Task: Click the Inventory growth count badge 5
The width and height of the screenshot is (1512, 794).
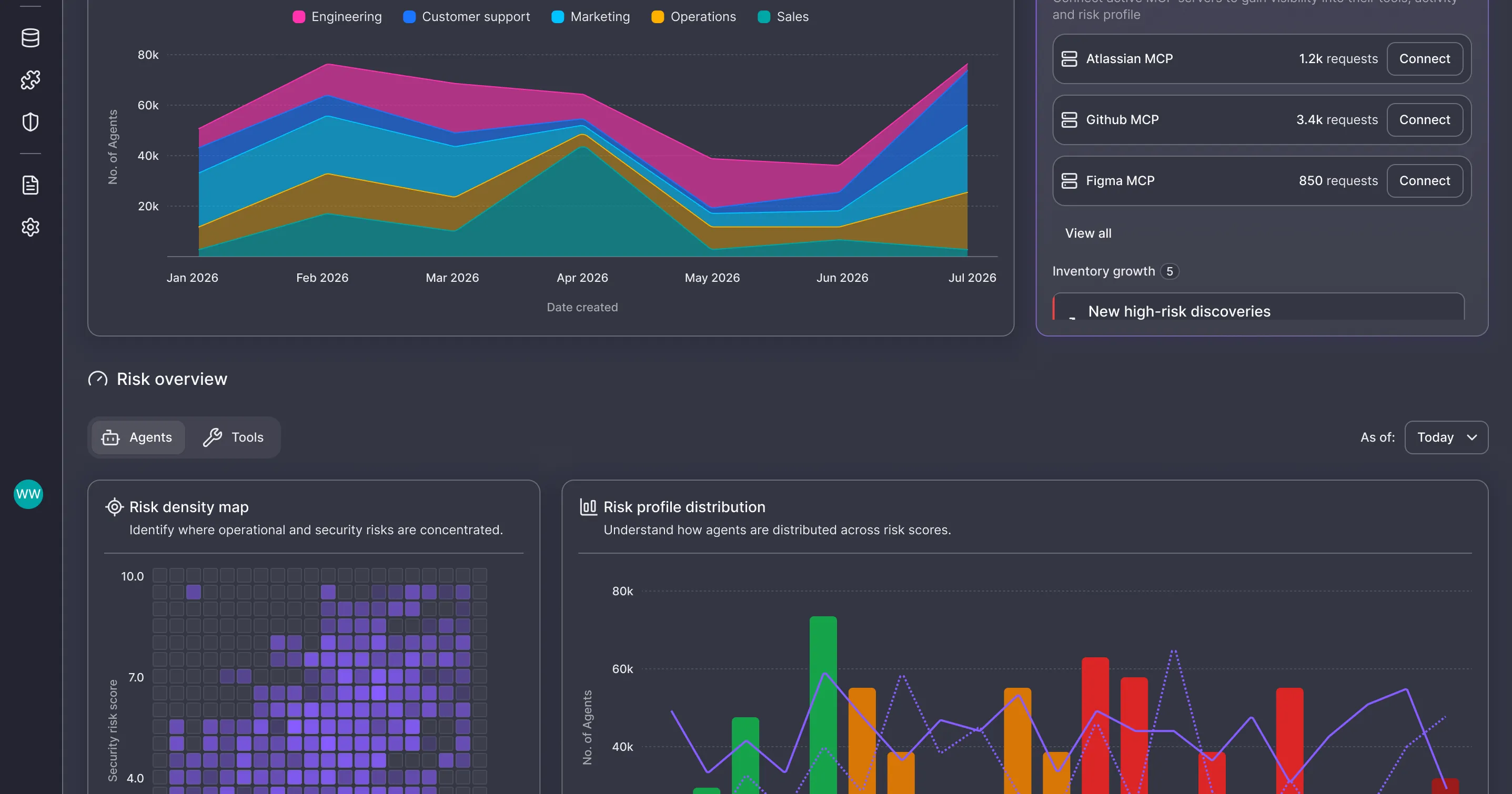Action: (1169, 271)
